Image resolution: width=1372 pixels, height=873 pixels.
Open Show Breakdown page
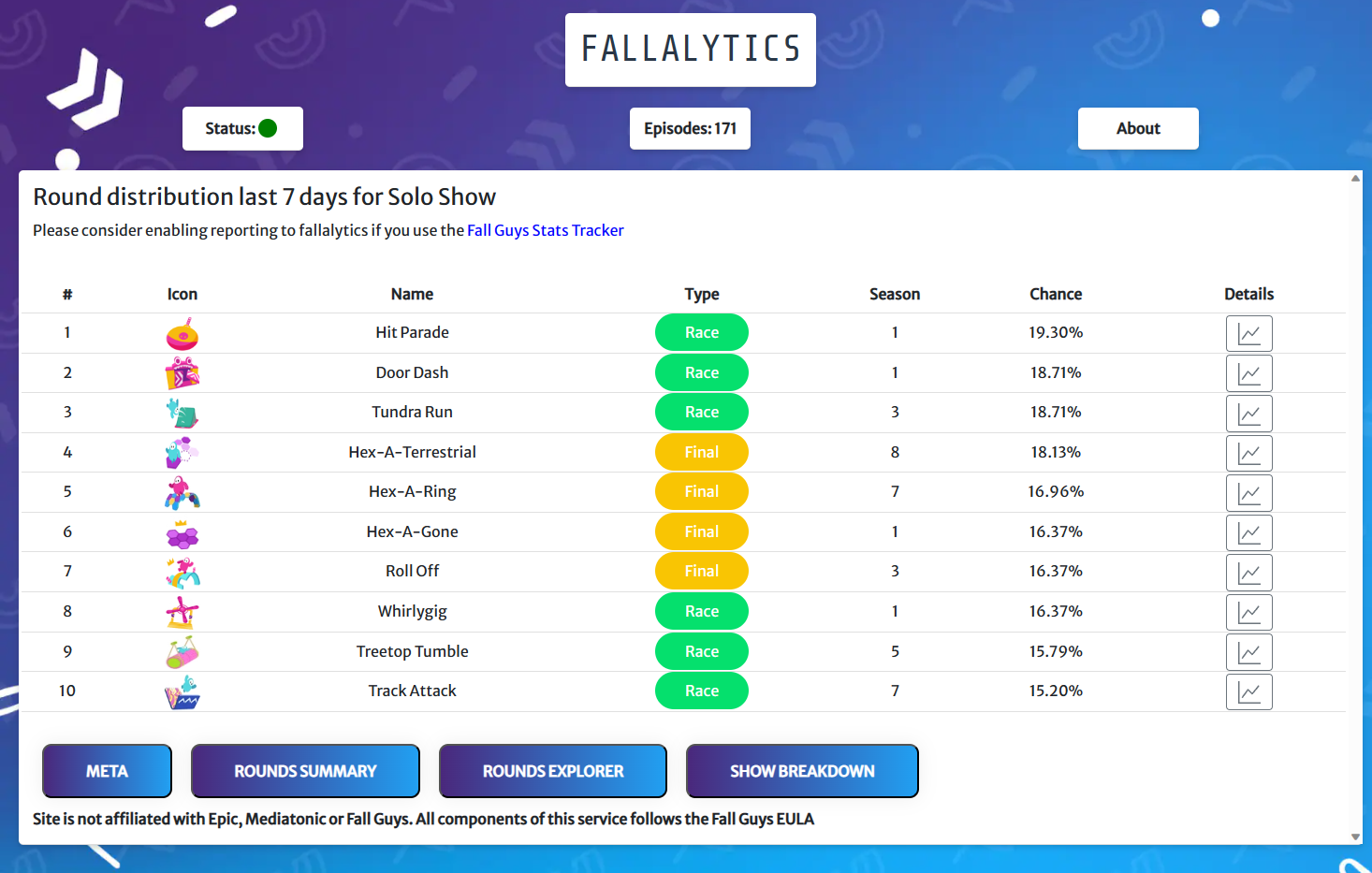[802, 771]
